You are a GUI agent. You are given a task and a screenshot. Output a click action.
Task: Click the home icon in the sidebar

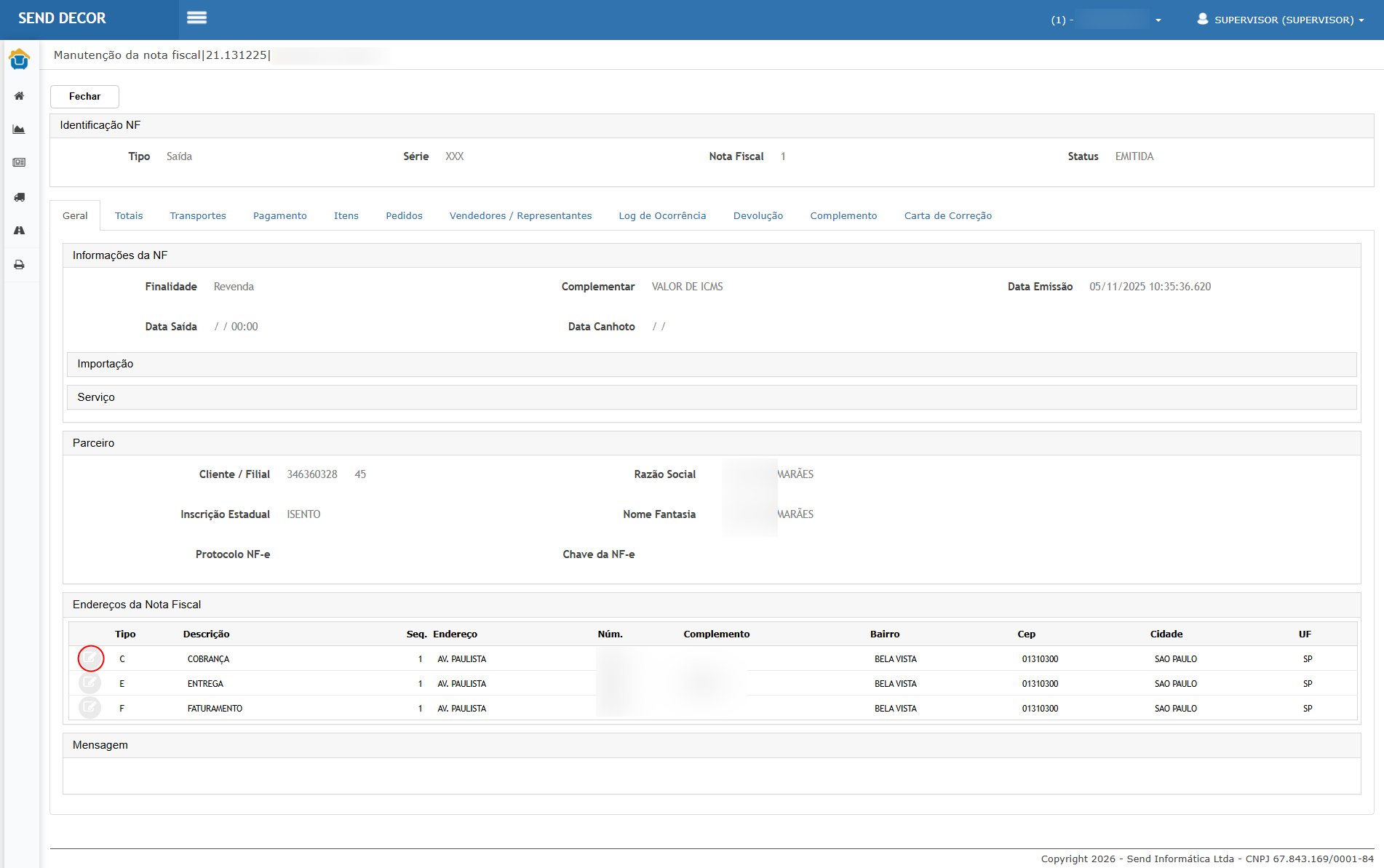(20, 96)
